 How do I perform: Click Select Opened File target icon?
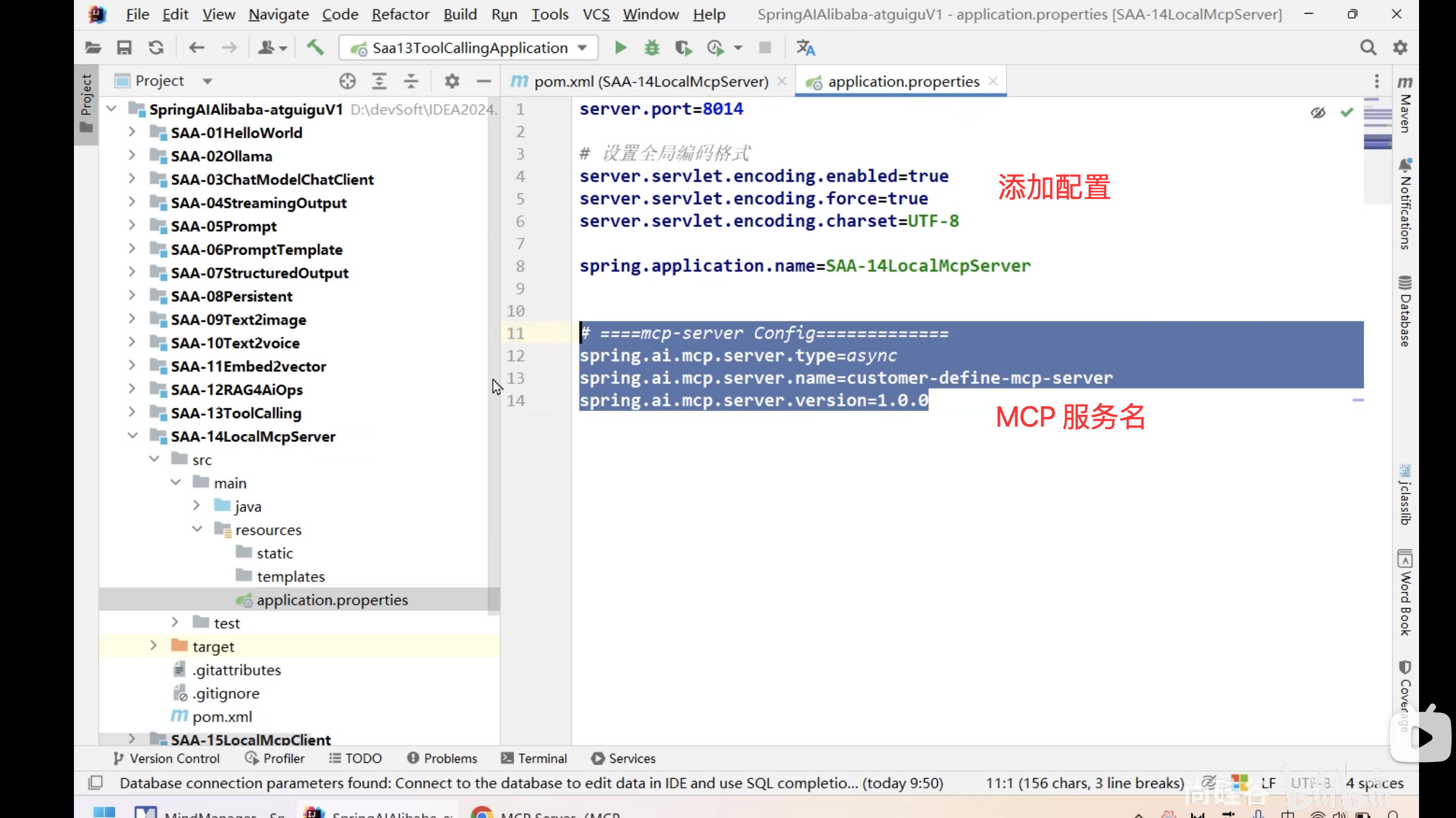(x=347, y=81)
